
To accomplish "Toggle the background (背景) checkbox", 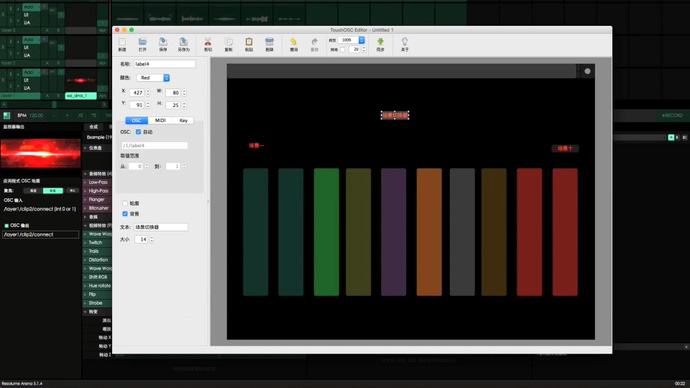I will click(x=125, y=214).
